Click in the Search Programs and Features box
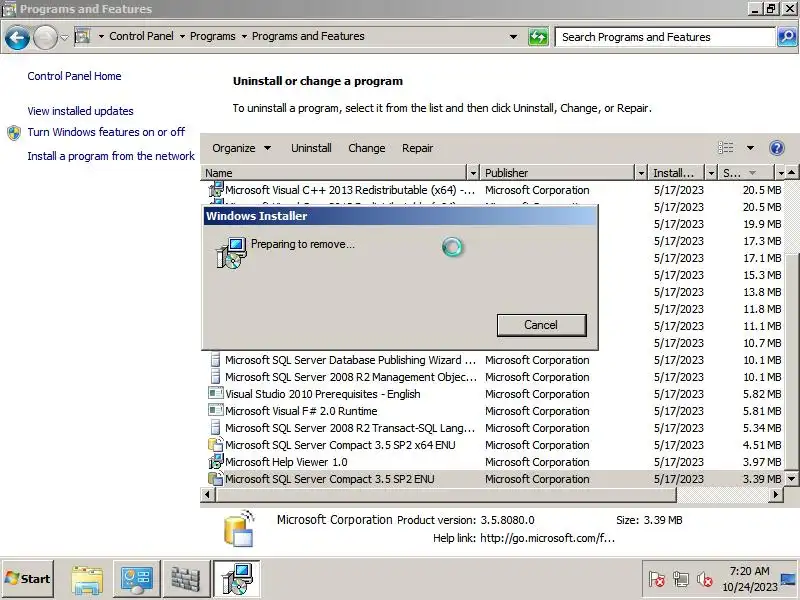Image resolution: width=800 pixels, height=600 pixels. point(665,37)
